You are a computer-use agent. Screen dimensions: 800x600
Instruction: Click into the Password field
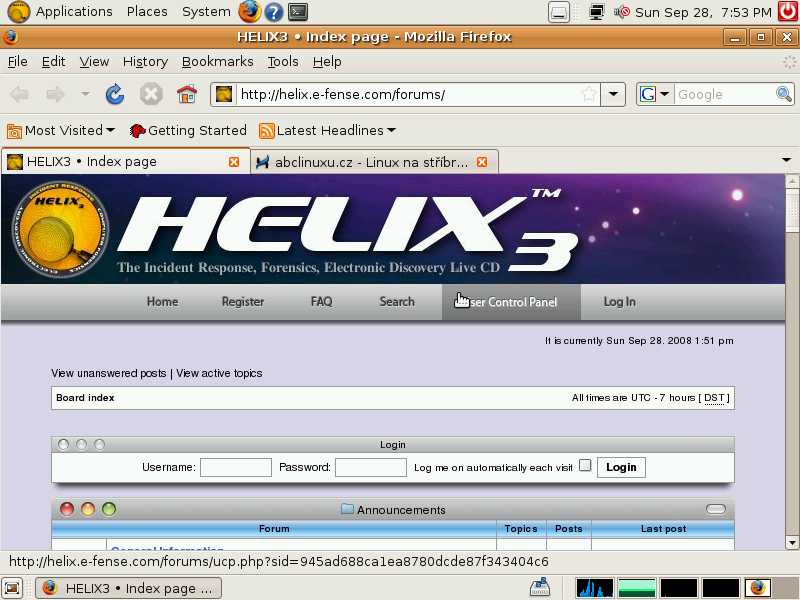371,467
